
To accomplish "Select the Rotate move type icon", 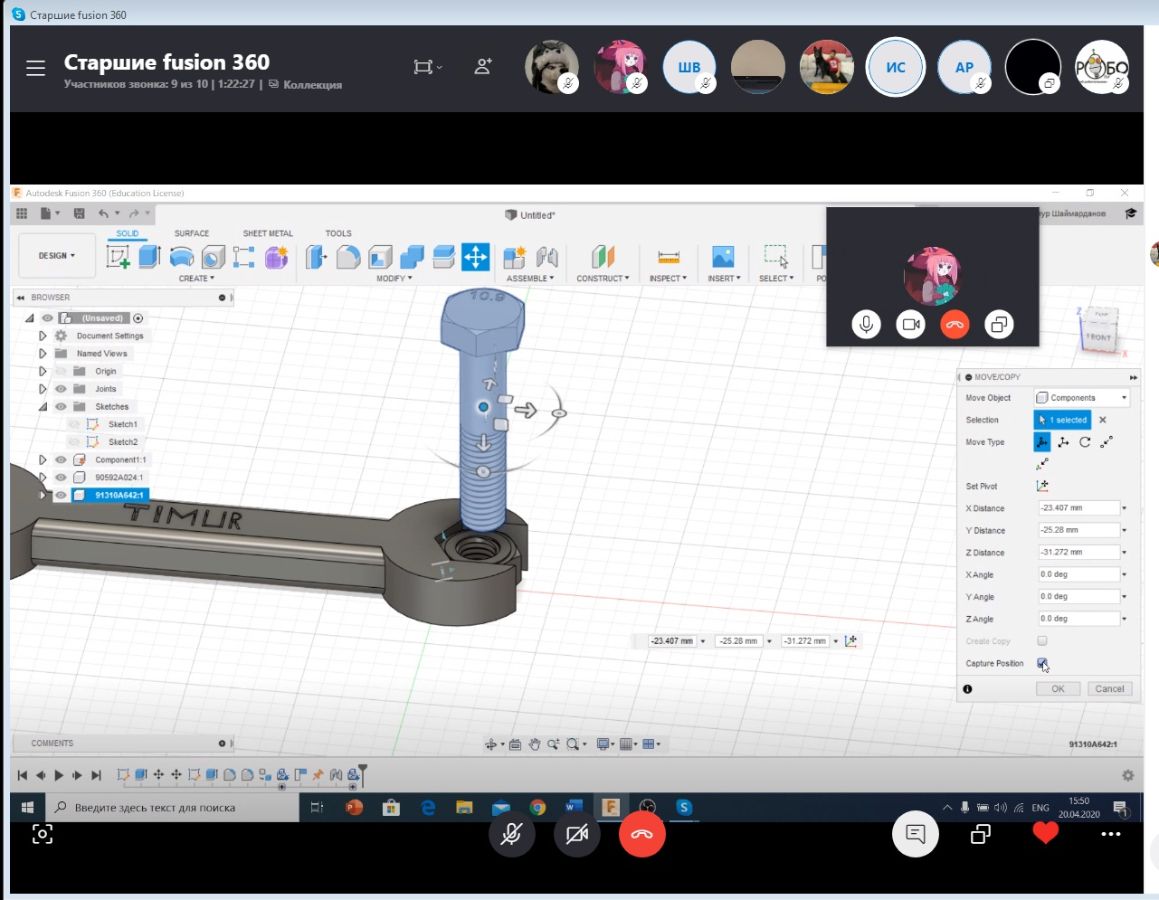I will click(1085, 442).
